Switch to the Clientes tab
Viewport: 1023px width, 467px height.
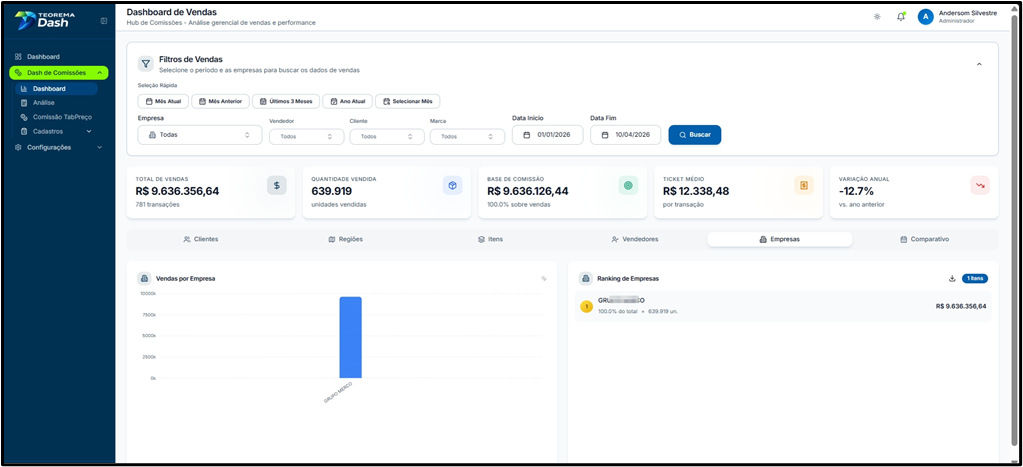[x=201, y=239]
